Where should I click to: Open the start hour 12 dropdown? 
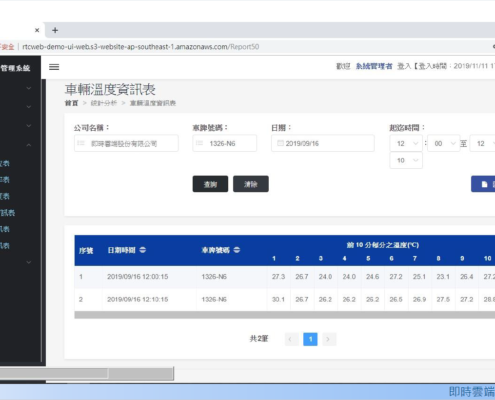coord(406,143)
